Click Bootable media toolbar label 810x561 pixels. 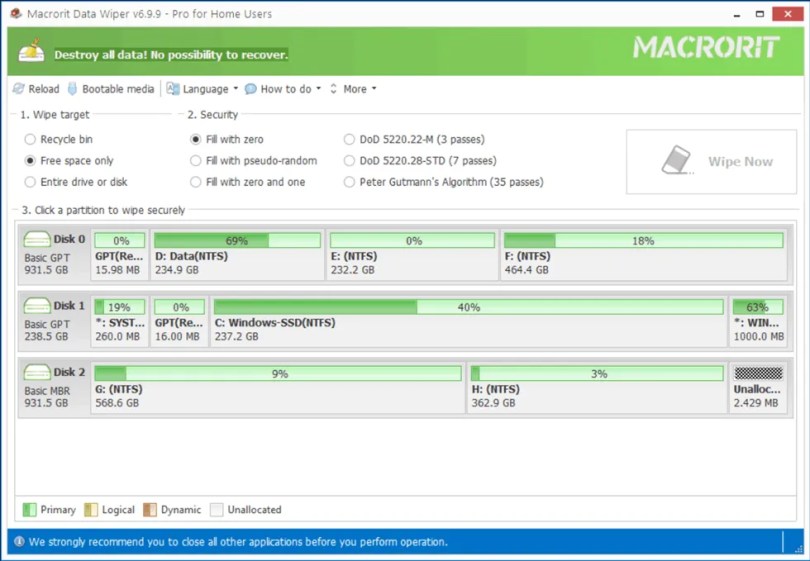pyautogui.click(x=118, y=89)
